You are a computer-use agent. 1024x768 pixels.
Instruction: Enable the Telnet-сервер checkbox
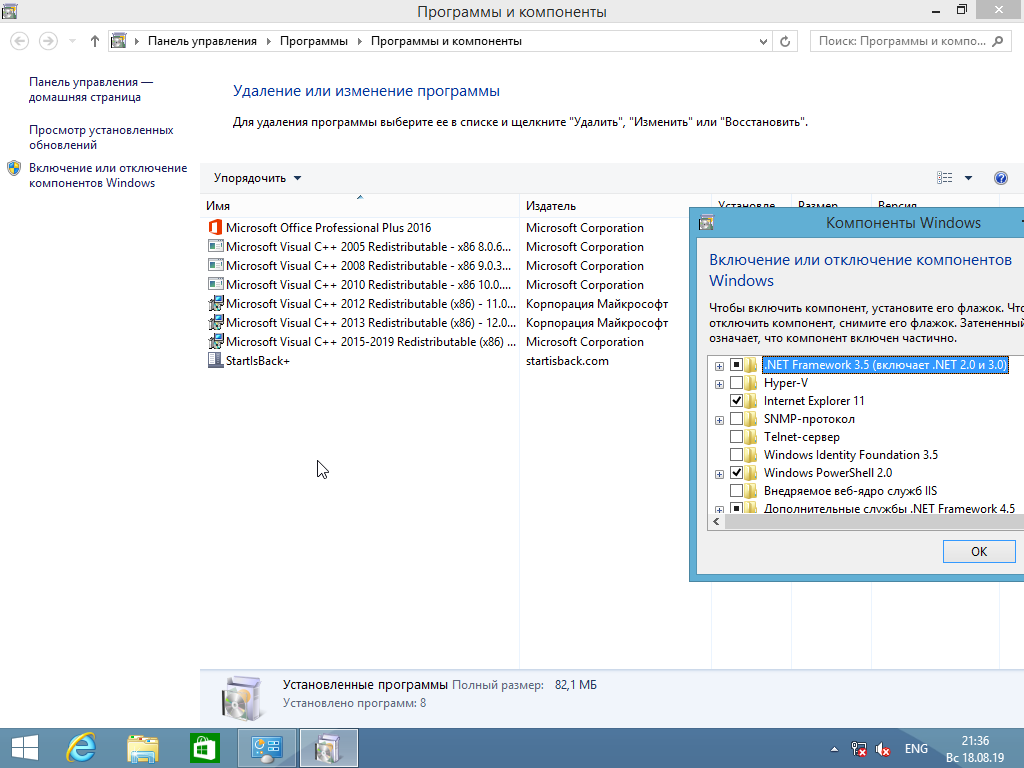tap(737, 437)
